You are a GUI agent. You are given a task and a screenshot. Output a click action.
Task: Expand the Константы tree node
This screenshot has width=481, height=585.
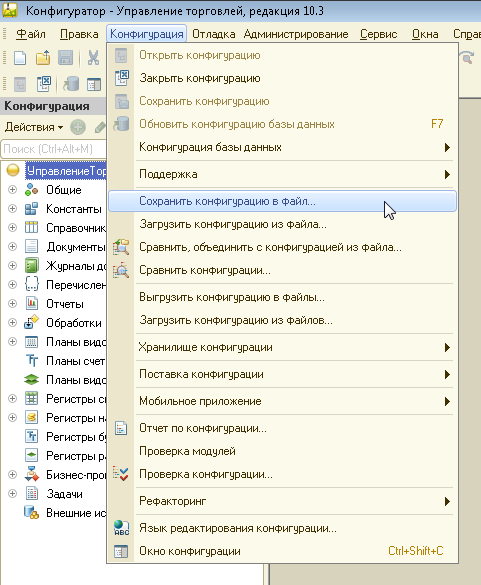coord(12,208)
